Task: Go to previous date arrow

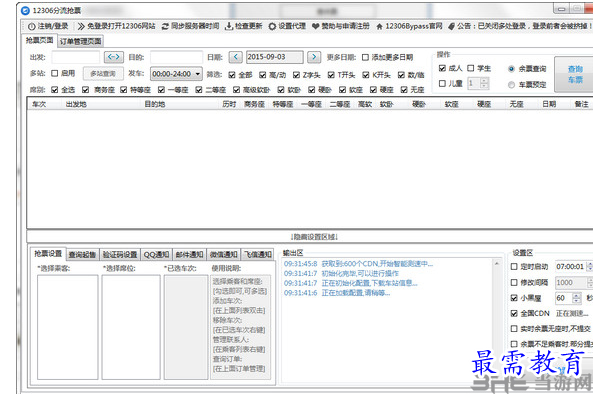Action: coord(236,57)
